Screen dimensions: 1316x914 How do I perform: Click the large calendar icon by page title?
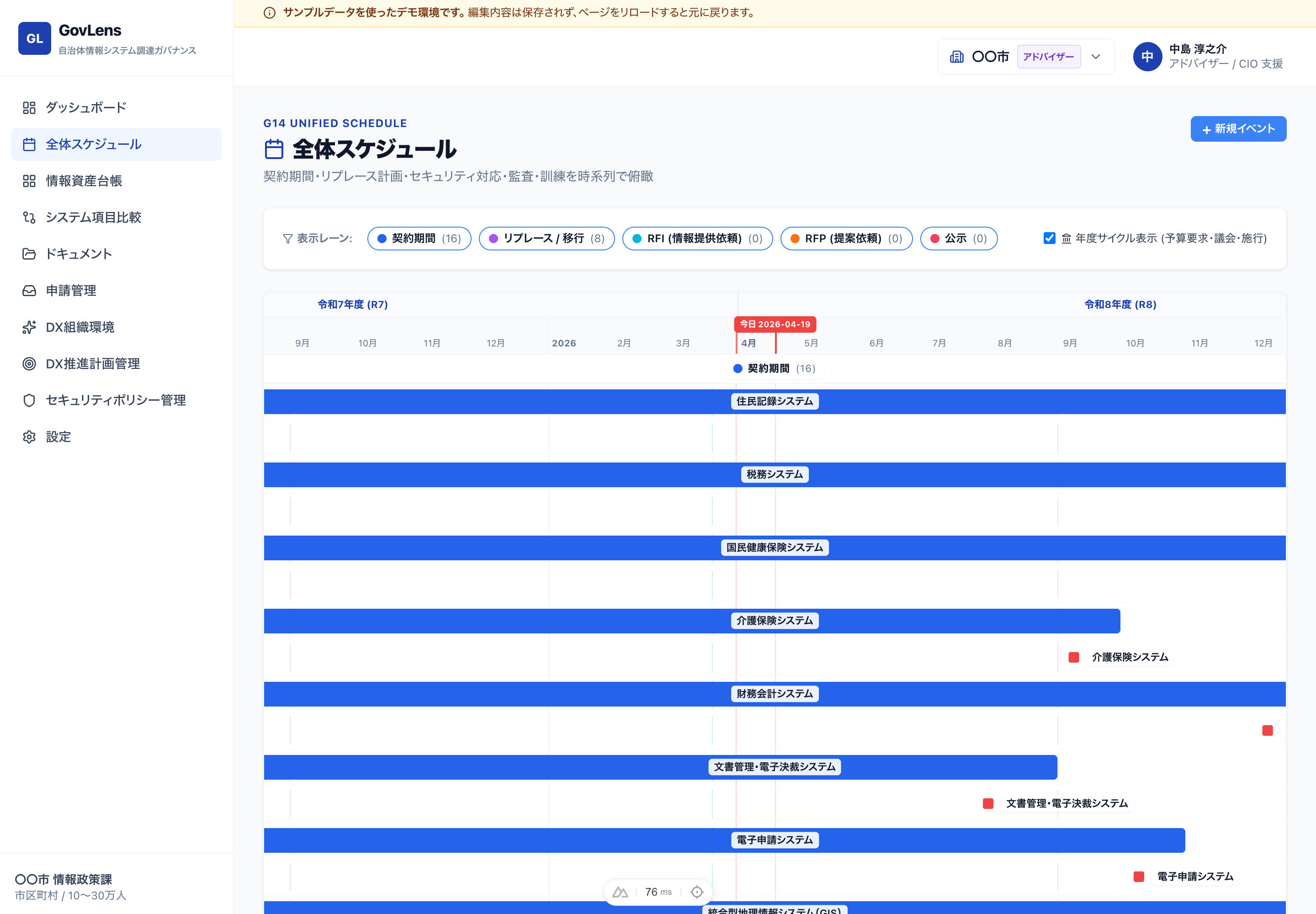[274, 149]
